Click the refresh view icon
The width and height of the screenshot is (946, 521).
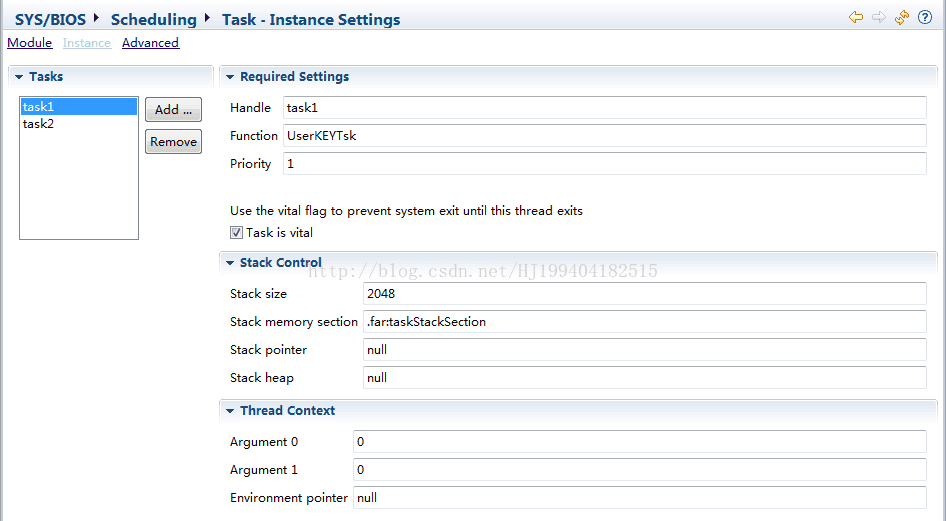[901, 17]
